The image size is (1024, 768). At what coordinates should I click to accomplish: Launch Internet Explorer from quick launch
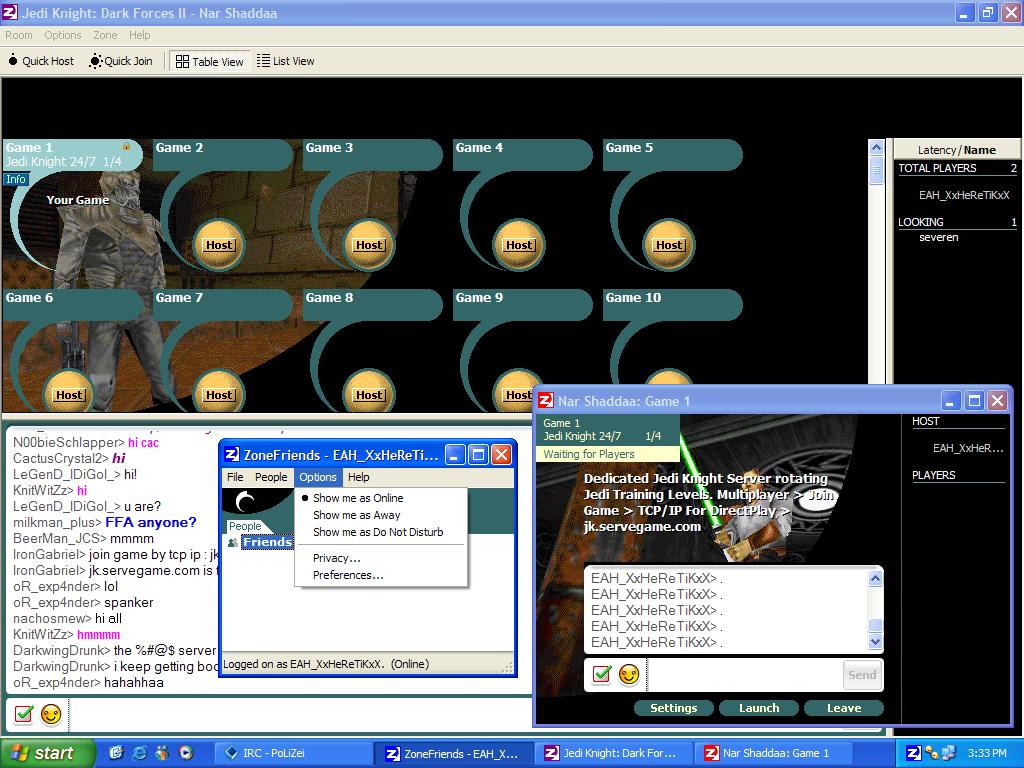pyautogui.click(x=139, y=753)
